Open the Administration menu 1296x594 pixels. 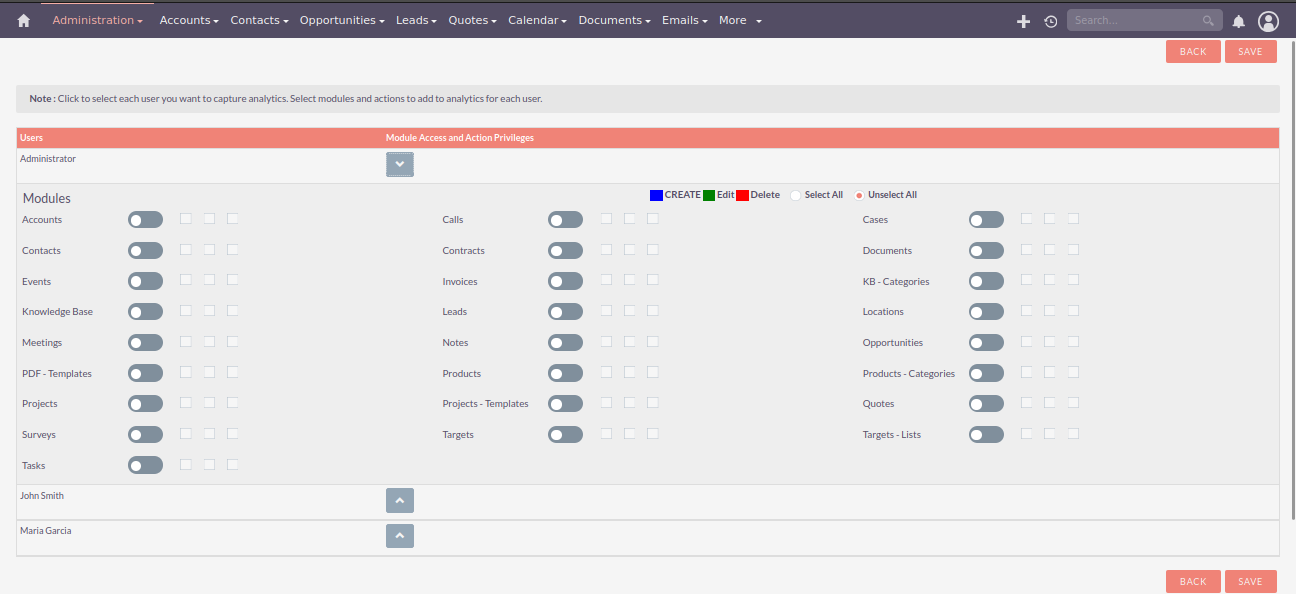97,20
